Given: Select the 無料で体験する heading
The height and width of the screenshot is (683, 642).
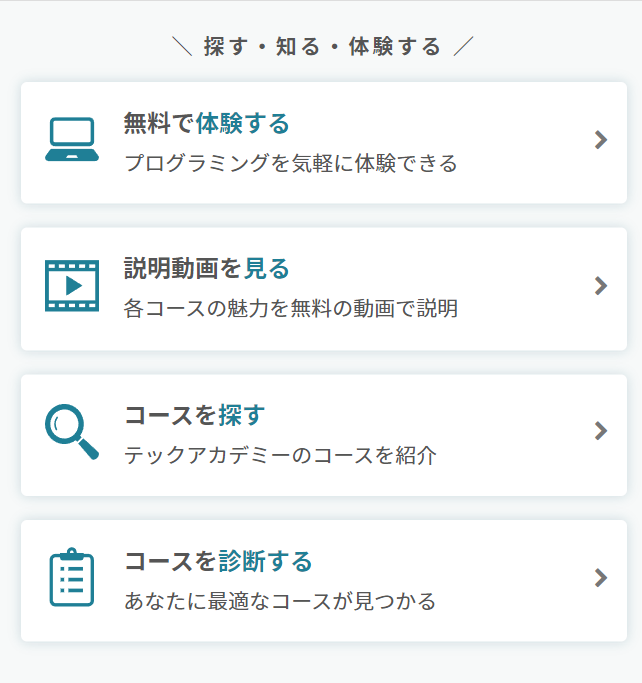Looking at the screenshot, I should pos(207,123).
